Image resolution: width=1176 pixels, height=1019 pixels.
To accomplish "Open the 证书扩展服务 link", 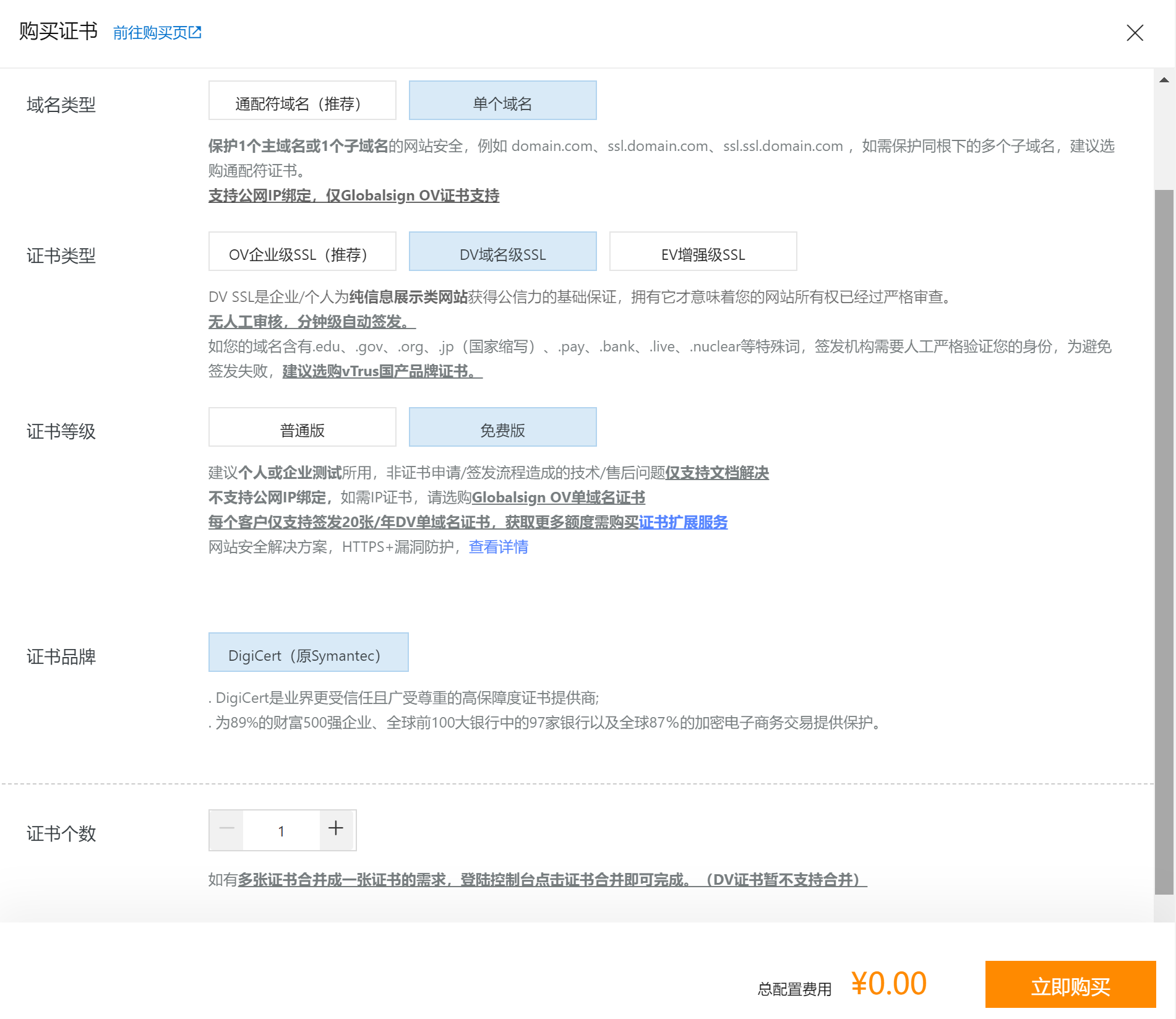I will pyautogui.click(x=683, y=522).
